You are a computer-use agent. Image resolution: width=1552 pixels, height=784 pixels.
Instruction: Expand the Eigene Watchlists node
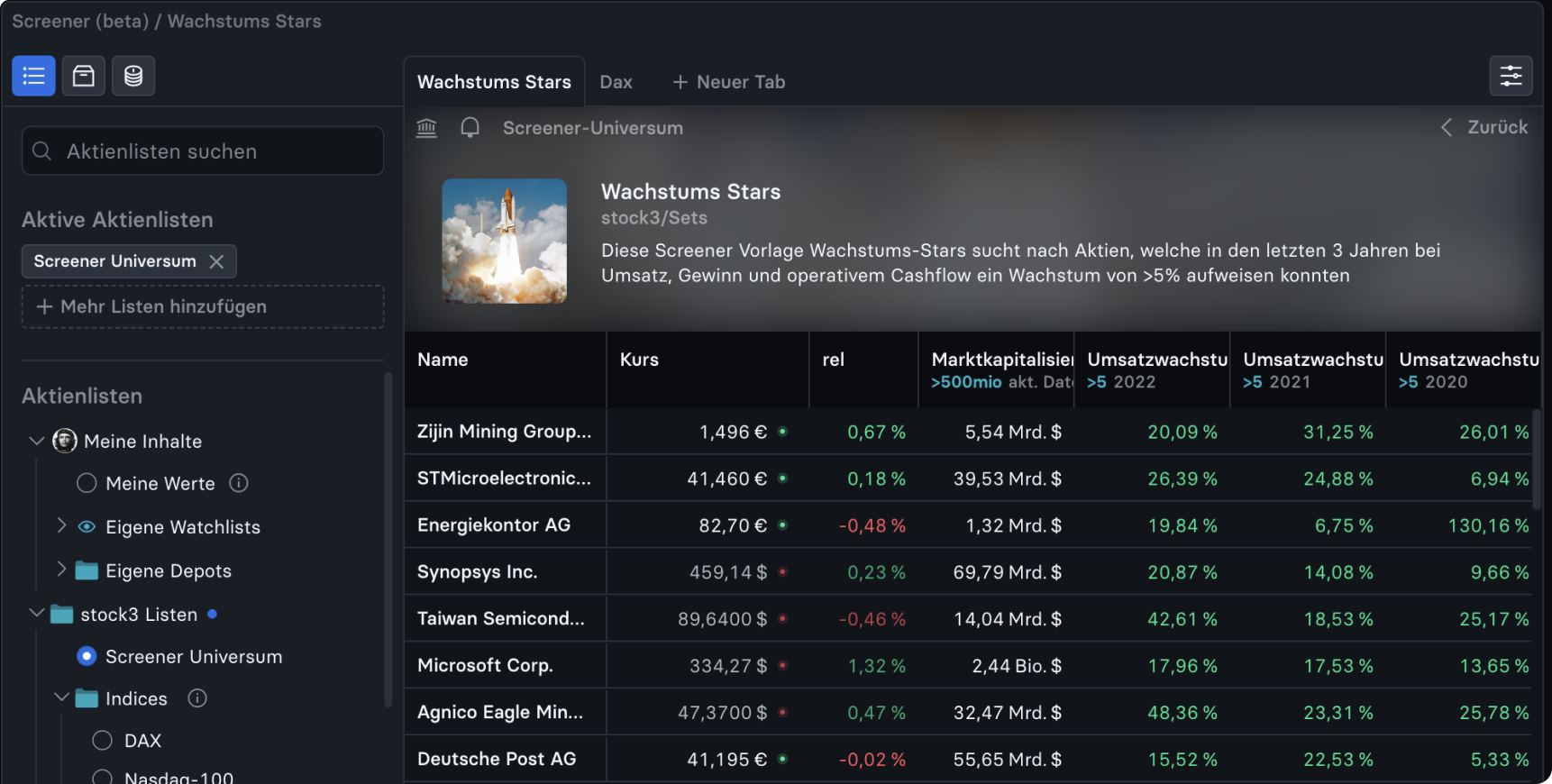tap(61, 524)
